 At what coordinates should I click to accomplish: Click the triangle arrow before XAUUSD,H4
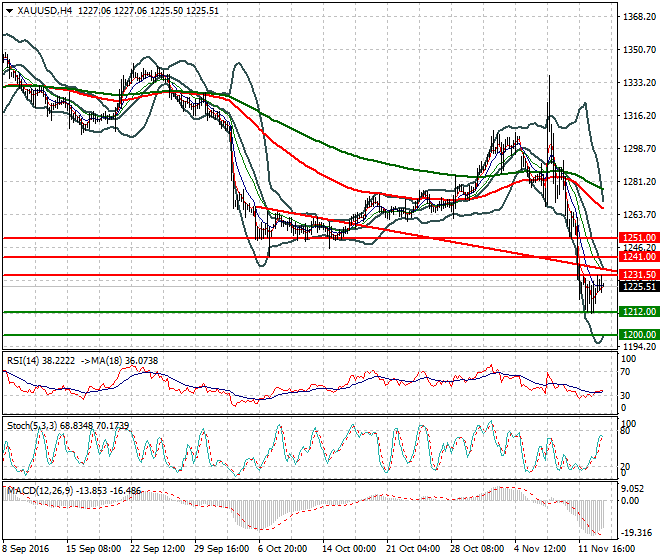point(9,11)
